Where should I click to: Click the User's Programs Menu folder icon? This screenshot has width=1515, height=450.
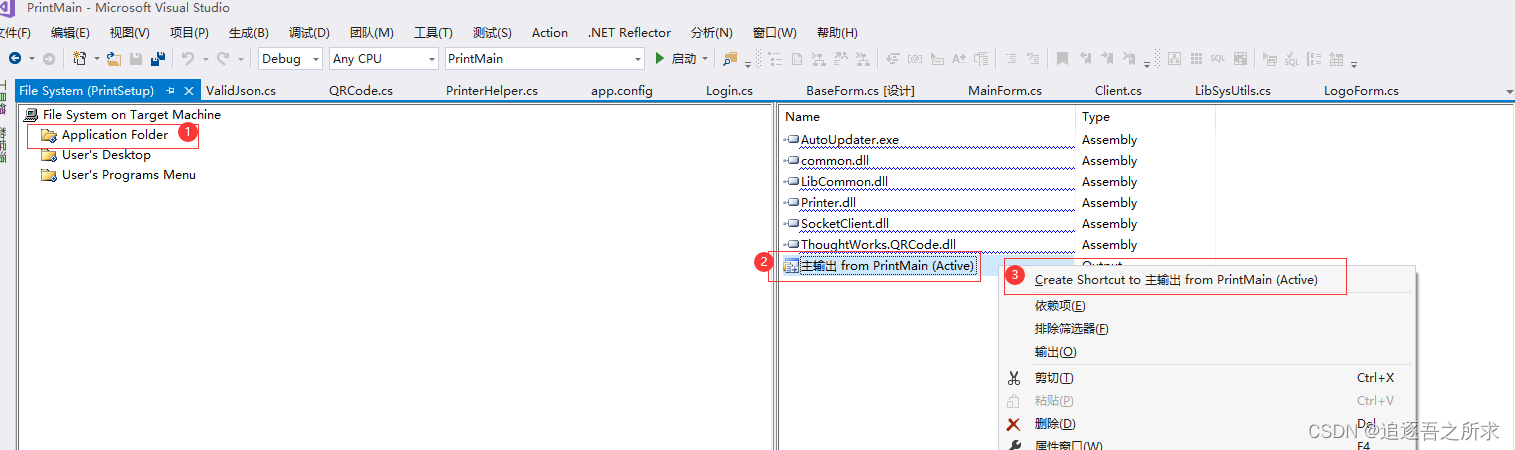(x=49, y=175)
